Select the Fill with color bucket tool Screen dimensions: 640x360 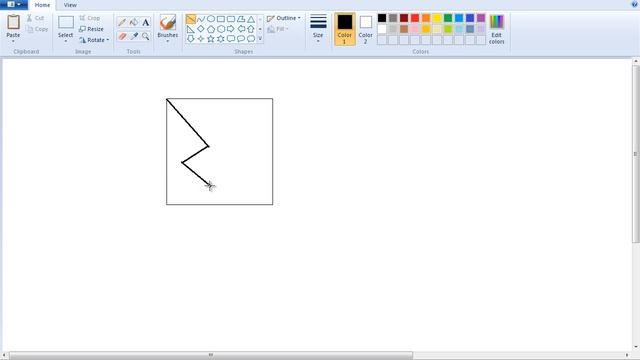tap(134, 22)
